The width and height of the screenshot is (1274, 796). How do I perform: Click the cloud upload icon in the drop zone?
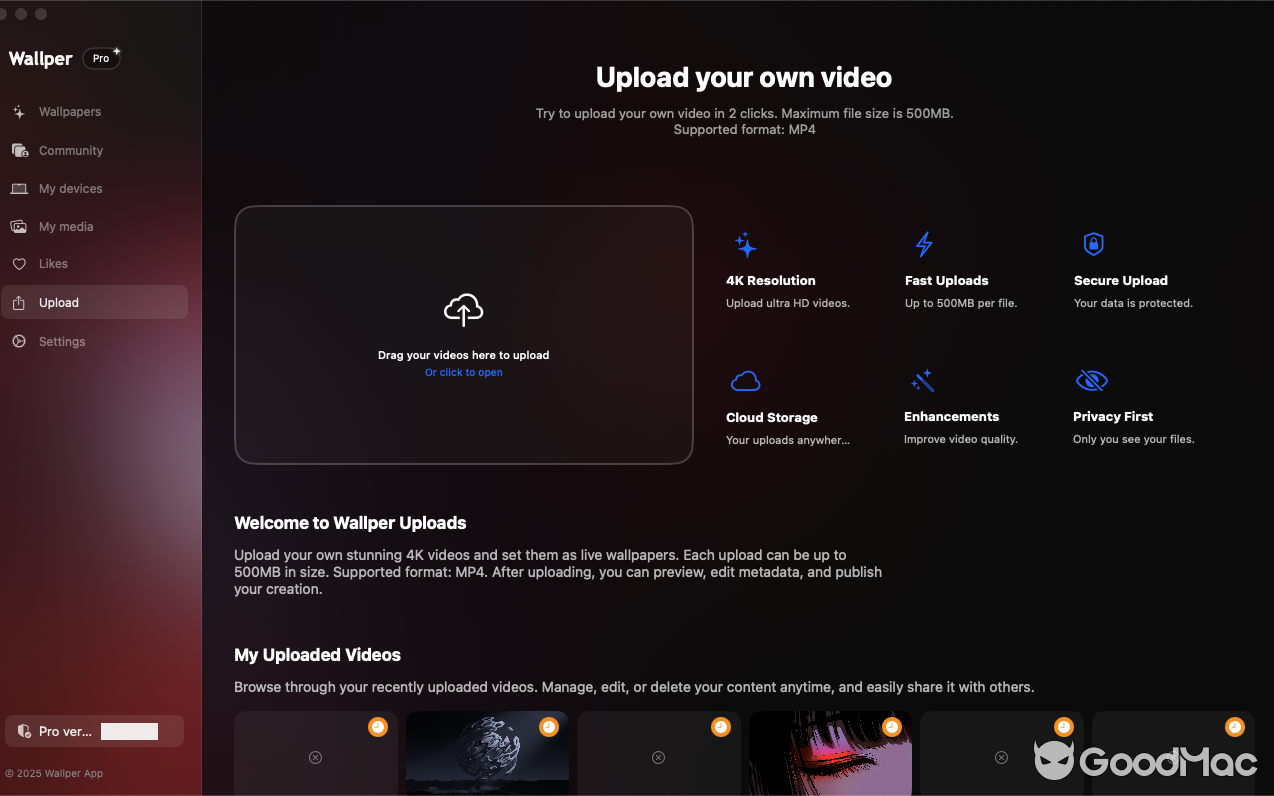(x=463, y=310)
